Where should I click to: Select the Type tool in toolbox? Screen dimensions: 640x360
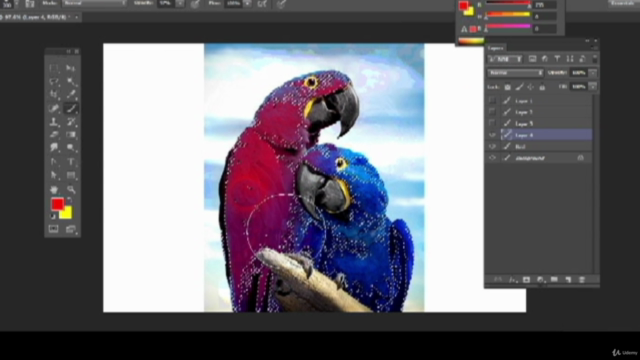point(71,162)
